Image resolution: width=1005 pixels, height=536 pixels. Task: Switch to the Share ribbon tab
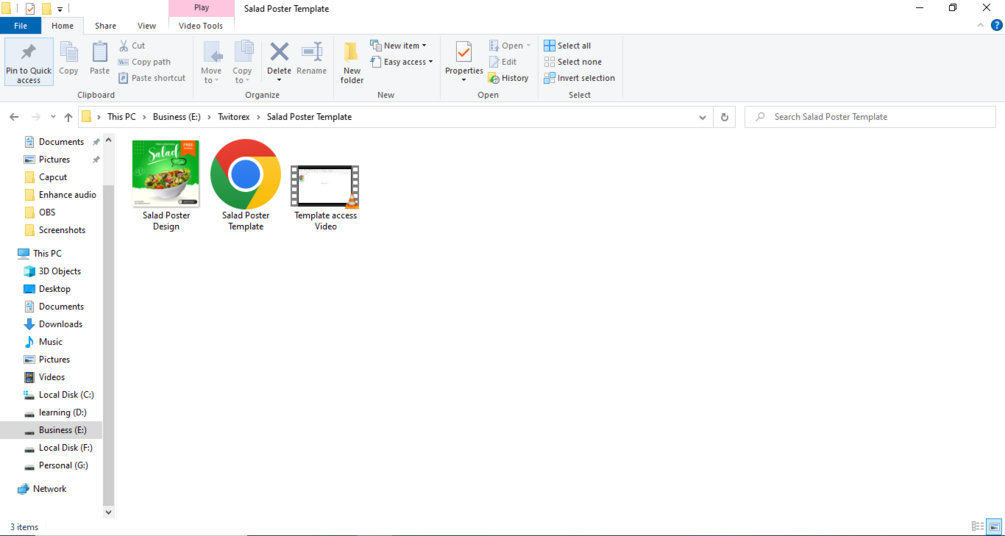[105, 26]
